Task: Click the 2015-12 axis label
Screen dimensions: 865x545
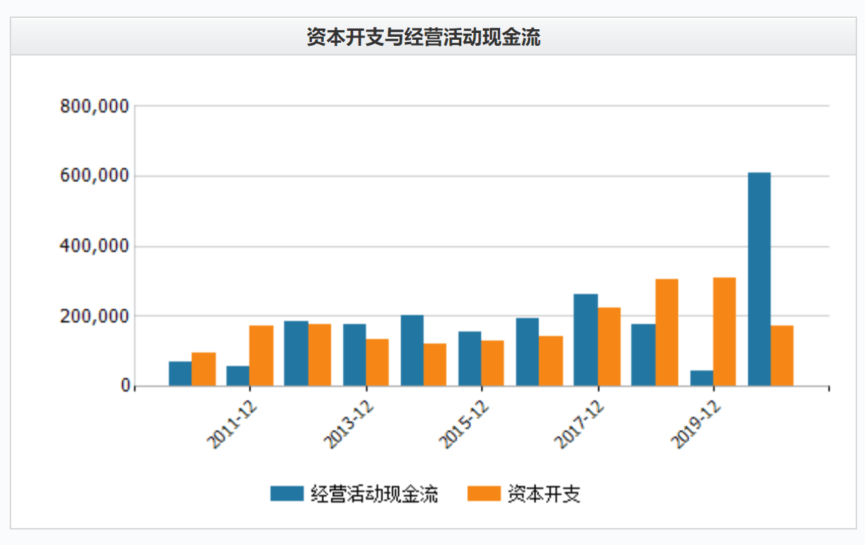Action: click(x=463, y=424)
